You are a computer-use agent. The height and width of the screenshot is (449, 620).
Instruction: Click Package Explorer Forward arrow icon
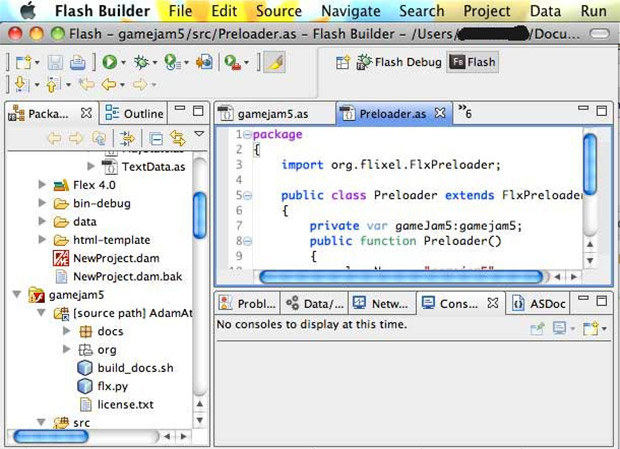[76, 138]
